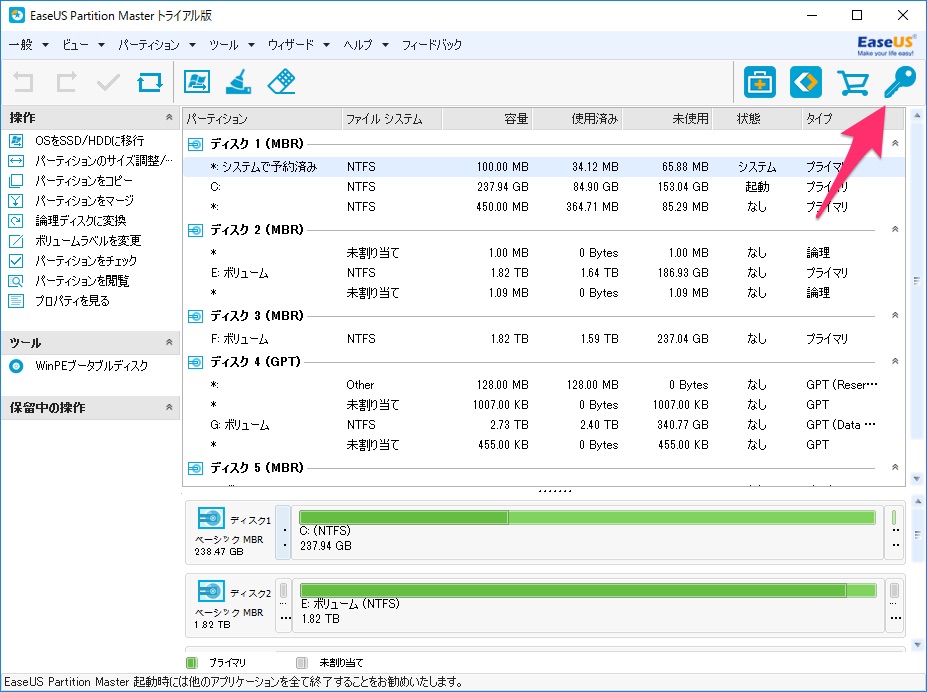
Task: Click the ディスク 4 (GPT) disk icon
Action: 195,362
